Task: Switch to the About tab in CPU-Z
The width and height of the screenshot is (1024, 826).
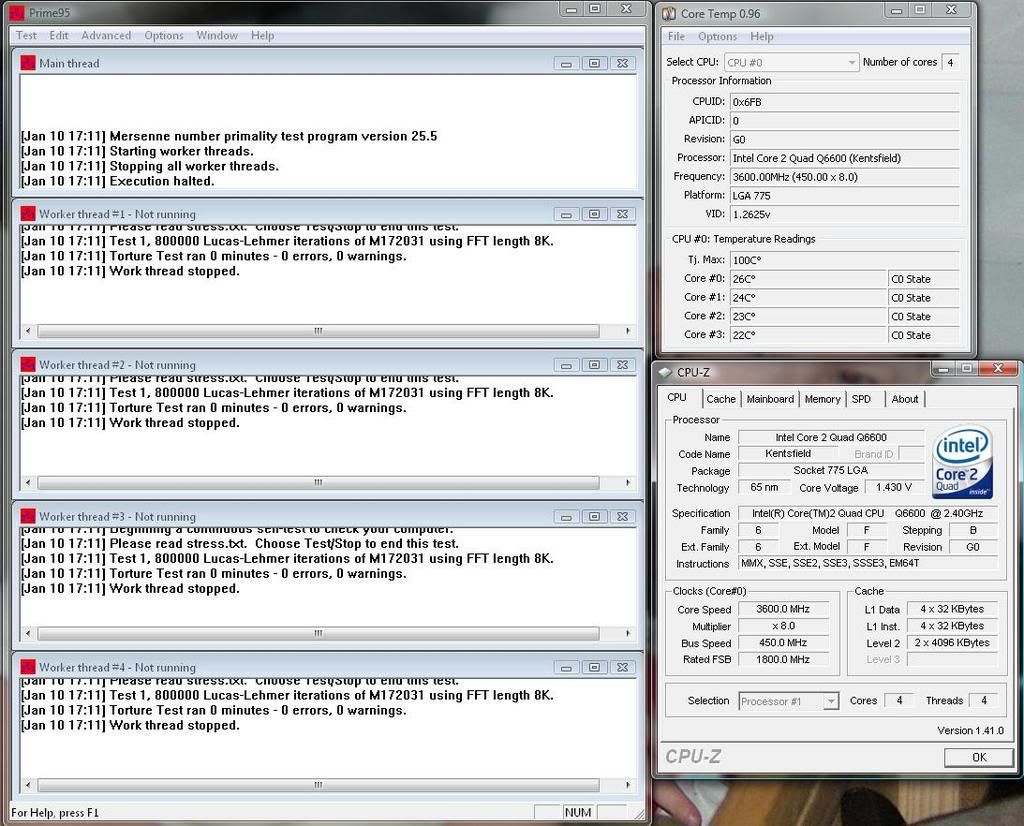Action: (x=904, y=399)
